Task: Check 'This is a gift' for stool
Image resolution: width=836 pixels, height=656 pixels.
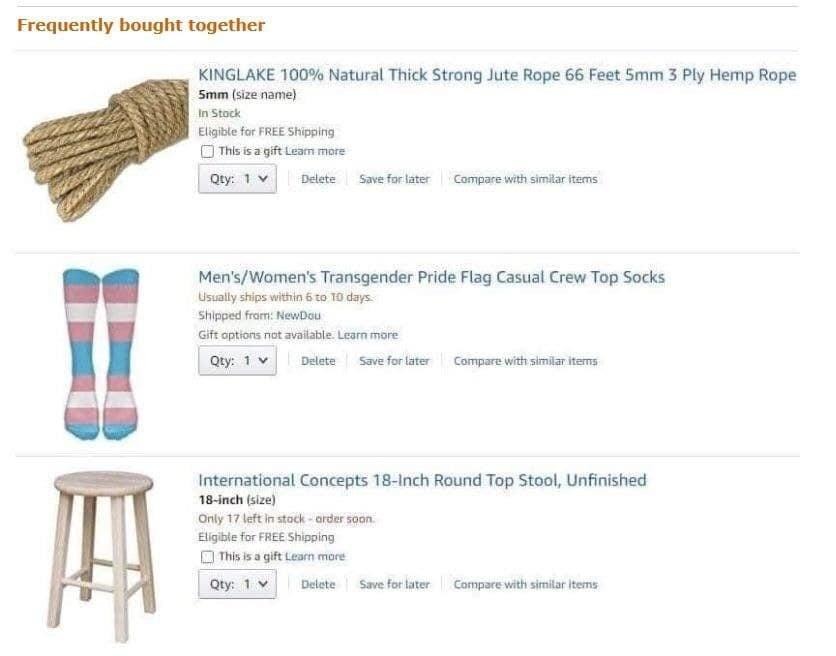Action: [207, 557]
